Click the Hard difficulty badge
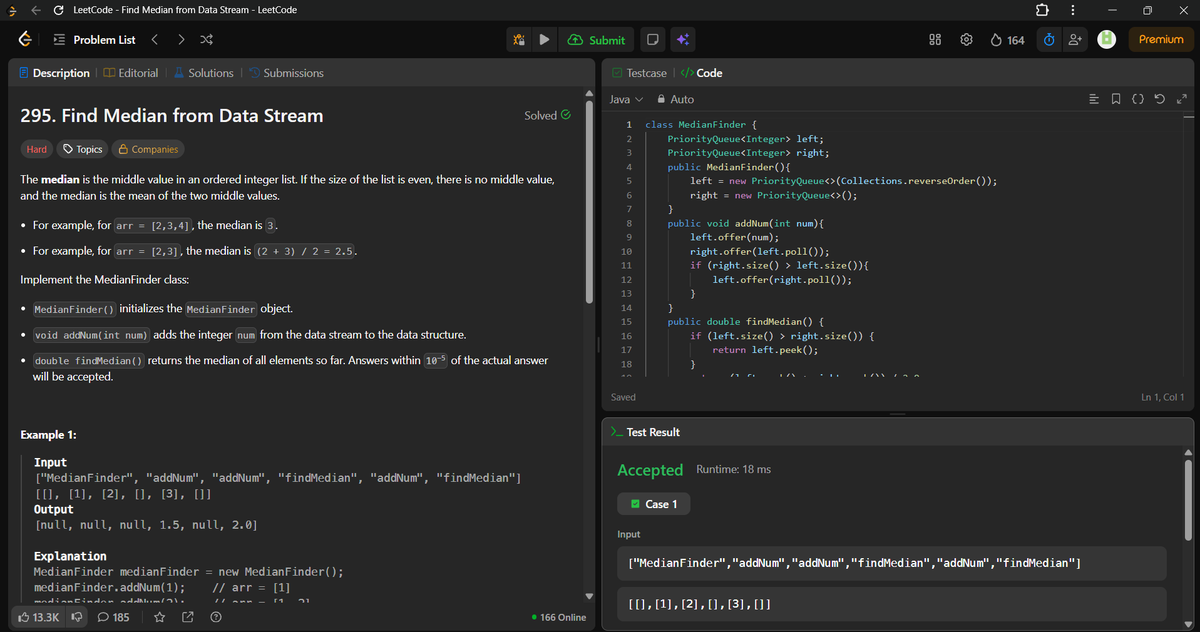The width and height of the screenshot is (1200, 632). click(36, 149)
